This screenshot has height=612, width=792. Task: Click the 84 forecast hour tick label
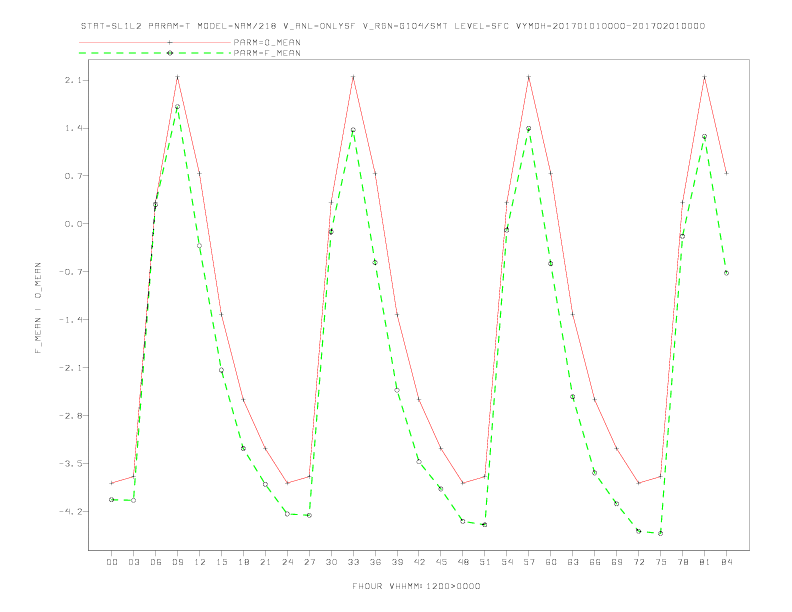point(726,562)
